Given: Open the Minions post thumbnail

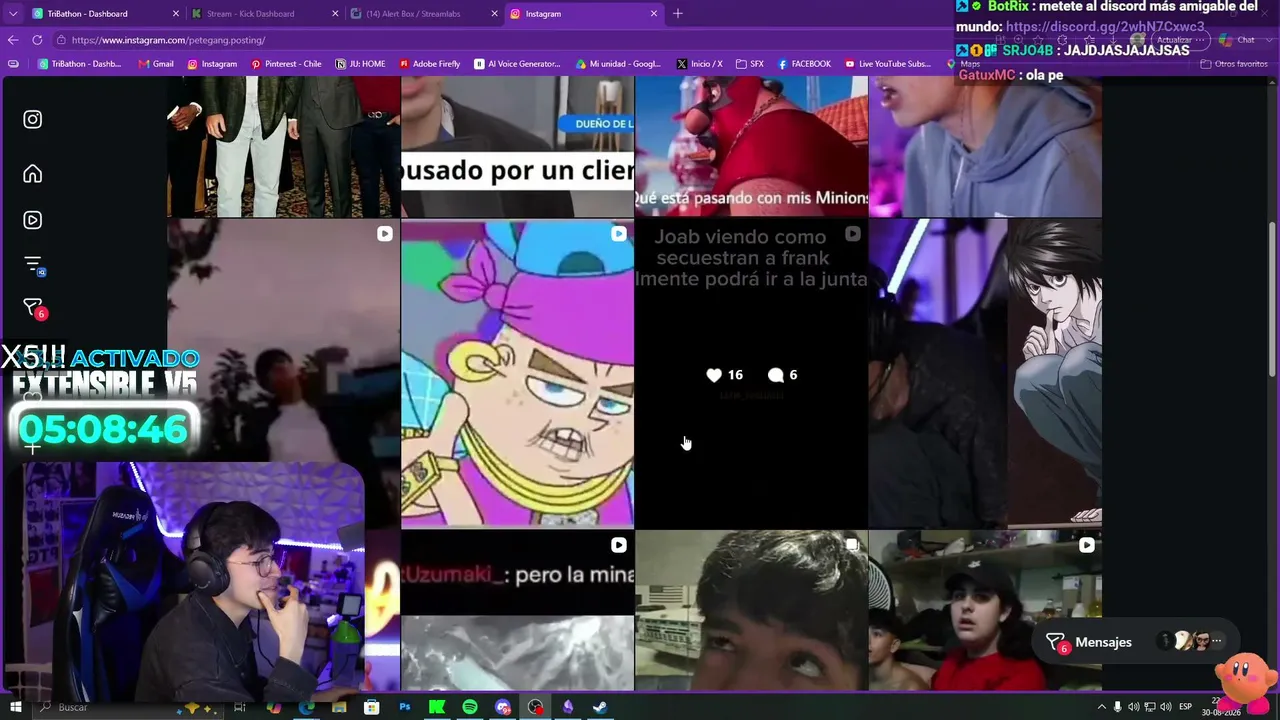Looking at the screenshot, I should (x=751, y=147).
